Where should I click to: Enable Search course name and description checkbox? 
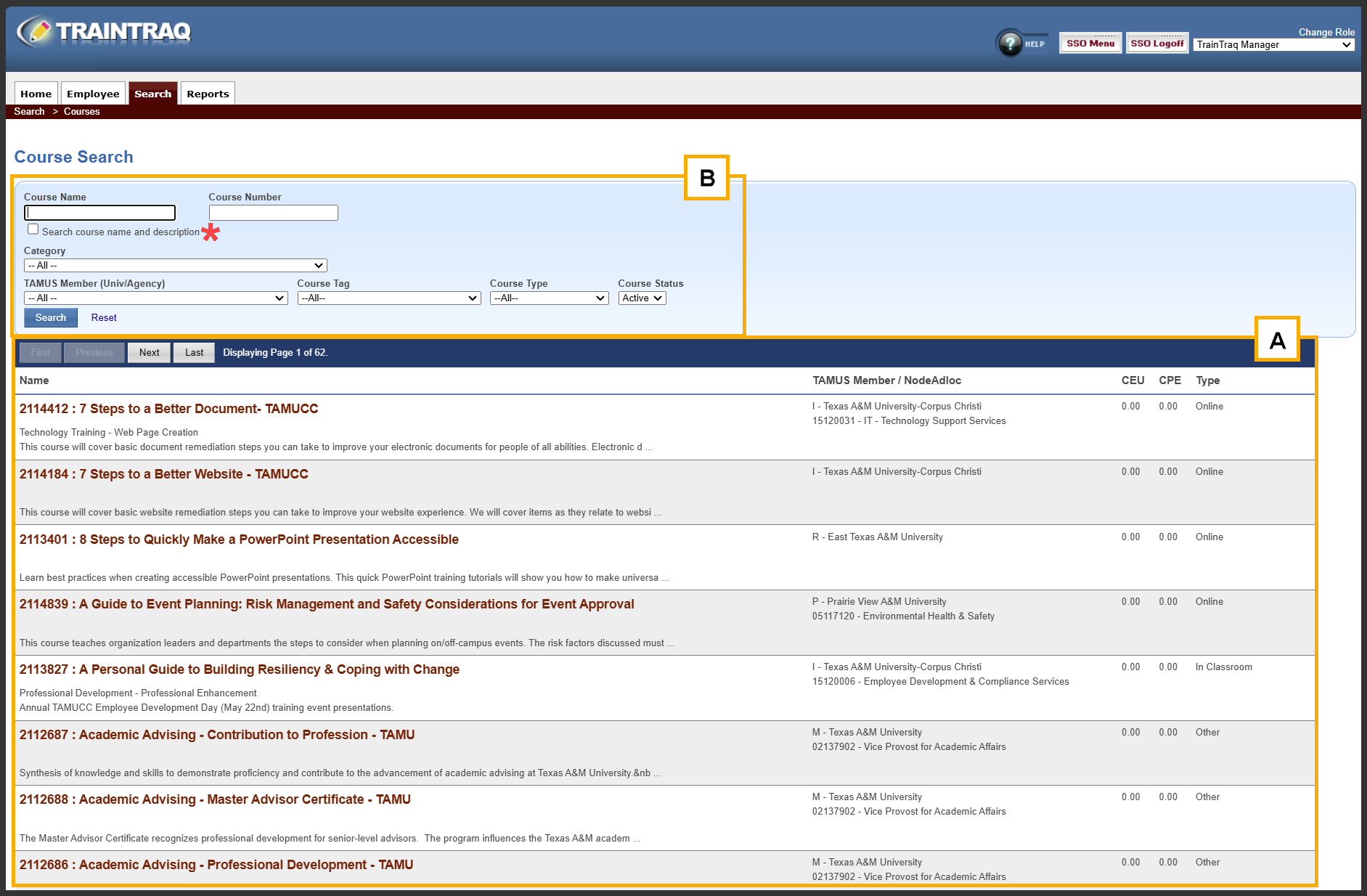tap(33, 229)
